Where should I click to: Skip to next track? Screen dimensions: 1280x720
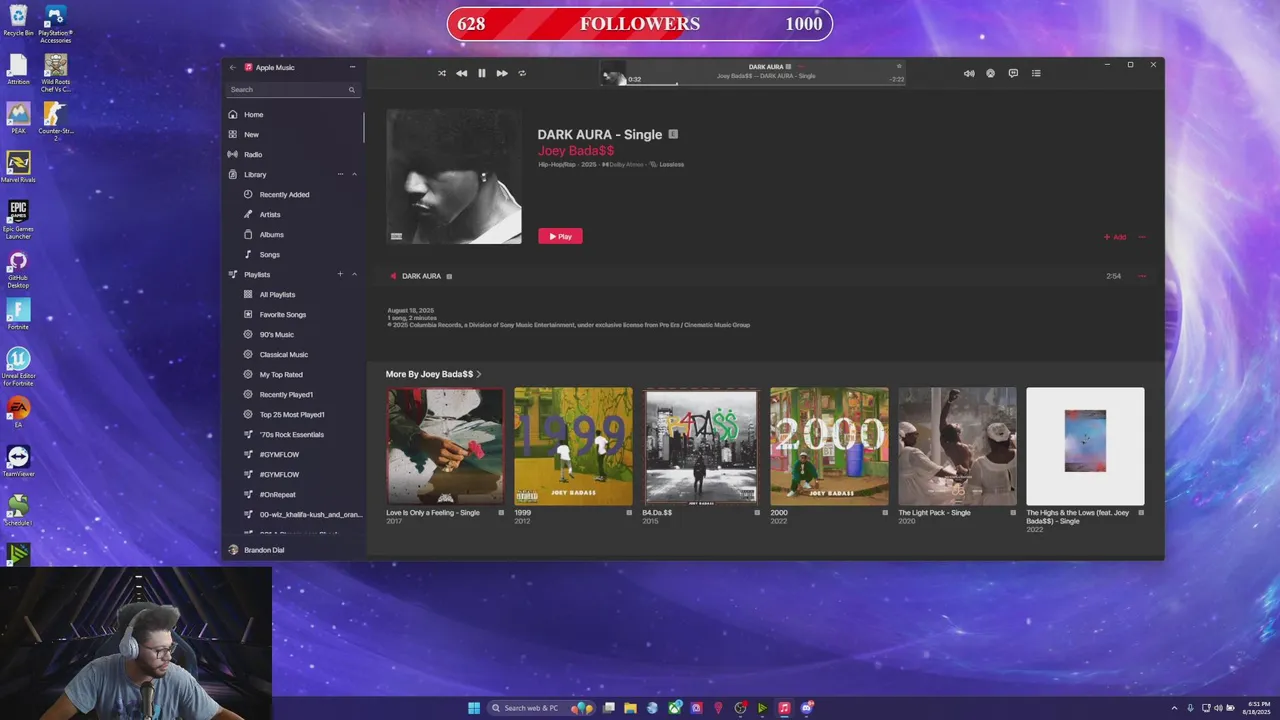point(502,73)
